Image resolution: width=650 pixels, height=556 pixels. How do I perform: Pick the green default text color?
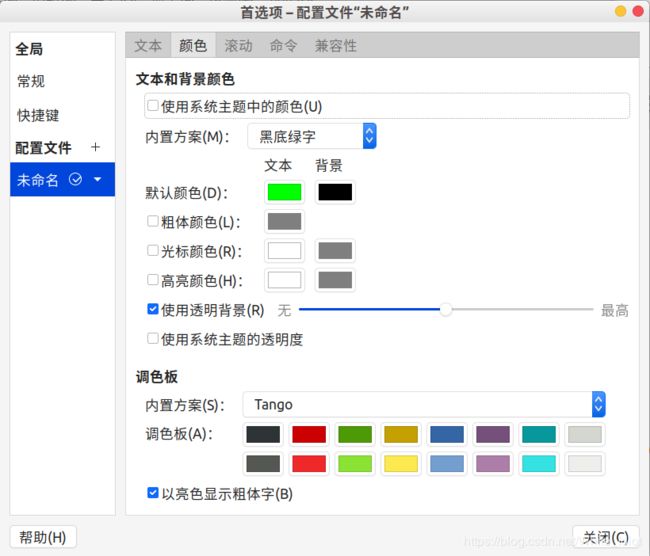(x=284, y=192)
